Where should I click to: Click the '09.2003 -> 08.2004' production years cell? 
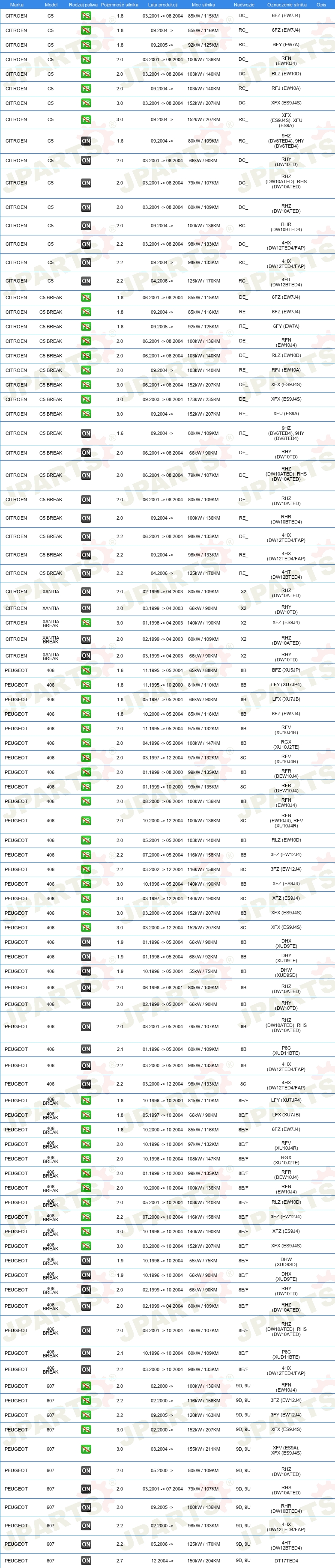point(163,399)
